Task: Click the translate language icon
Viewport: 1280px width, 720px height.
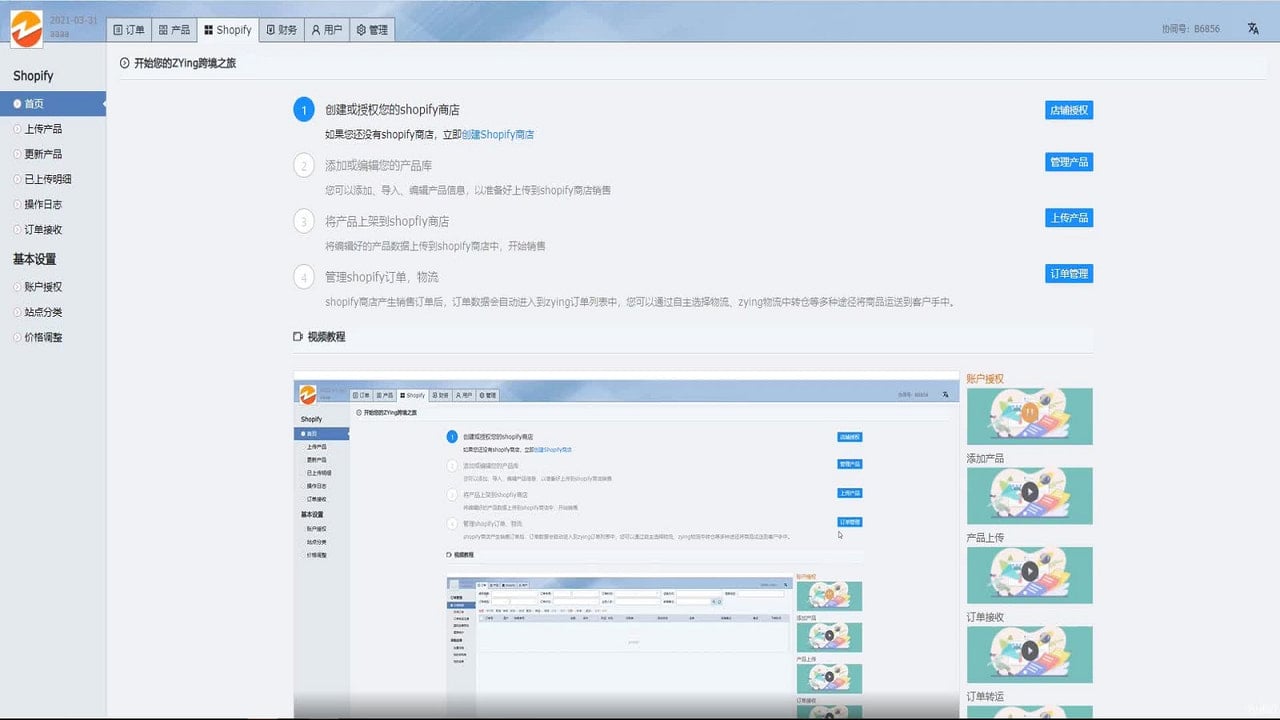Action: coord(1253,29)
